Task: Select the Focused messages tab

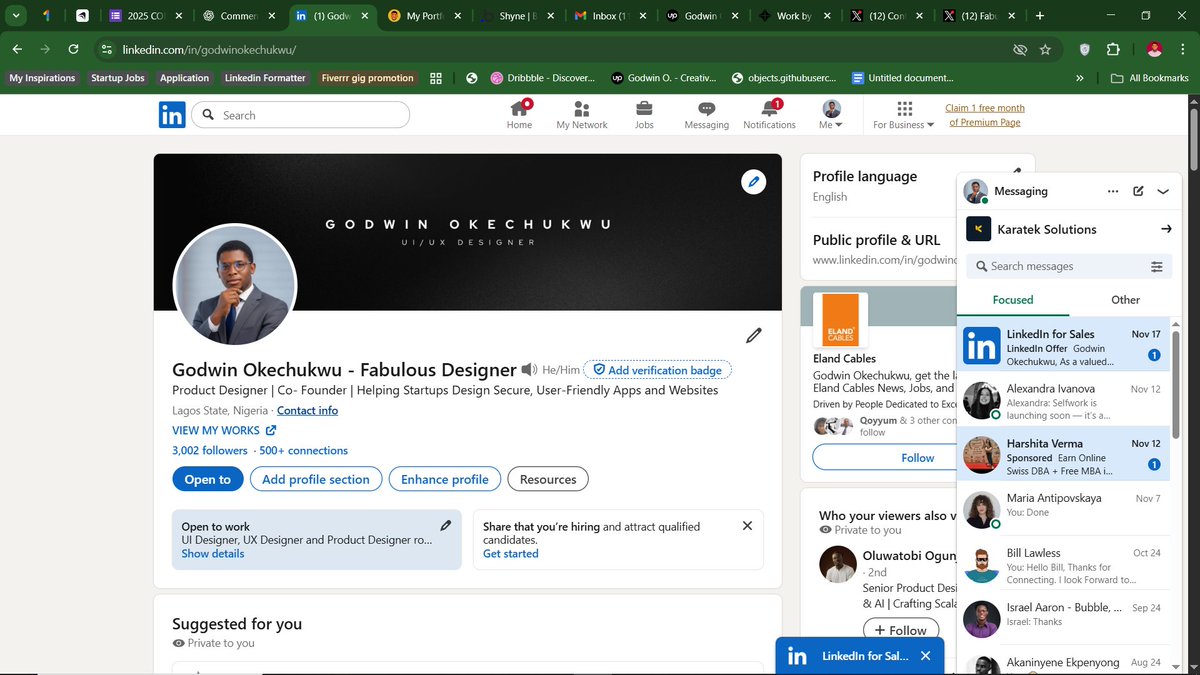Action: click(x=1013, y=299)
